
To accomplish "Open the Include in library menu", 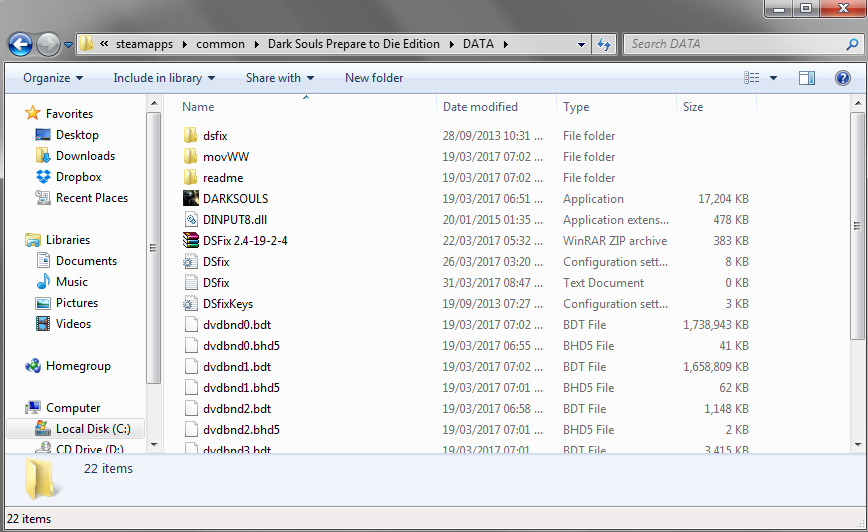I will point(164,78).
